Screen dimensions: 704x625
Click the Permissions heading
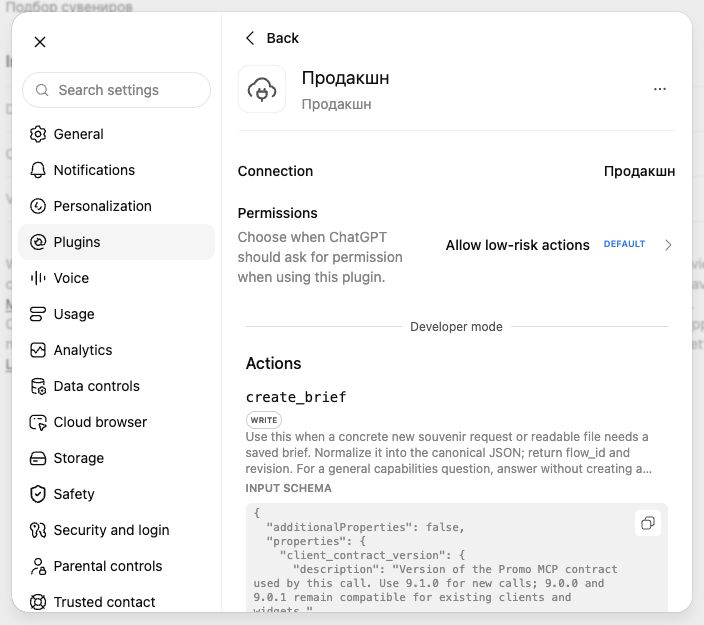[277, 213]
